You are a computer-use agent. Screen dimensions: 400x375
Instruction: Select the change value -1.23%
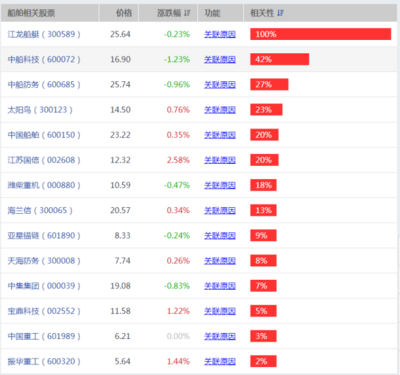point(177,59)
